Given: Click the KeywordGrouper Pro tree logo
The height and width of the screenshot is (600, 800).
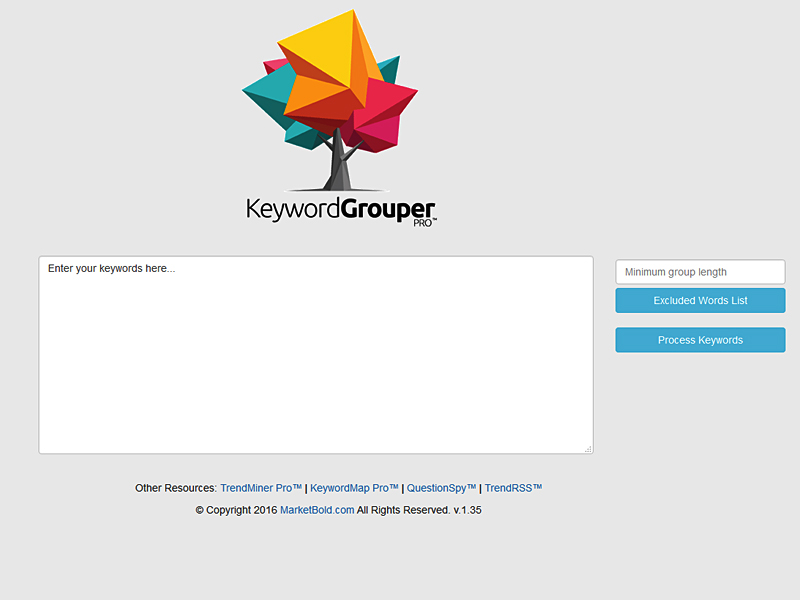Looking at the screenshot, I should (338, 118).
